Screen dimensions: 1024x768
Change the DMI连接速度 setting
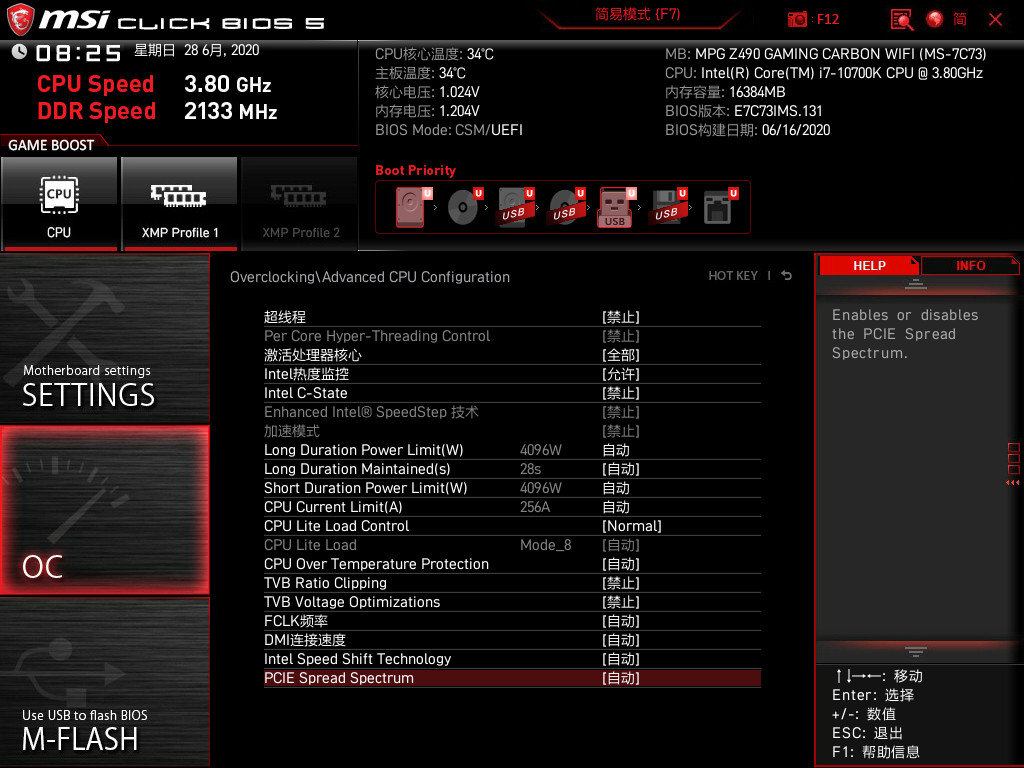click(x=512, y=640)
